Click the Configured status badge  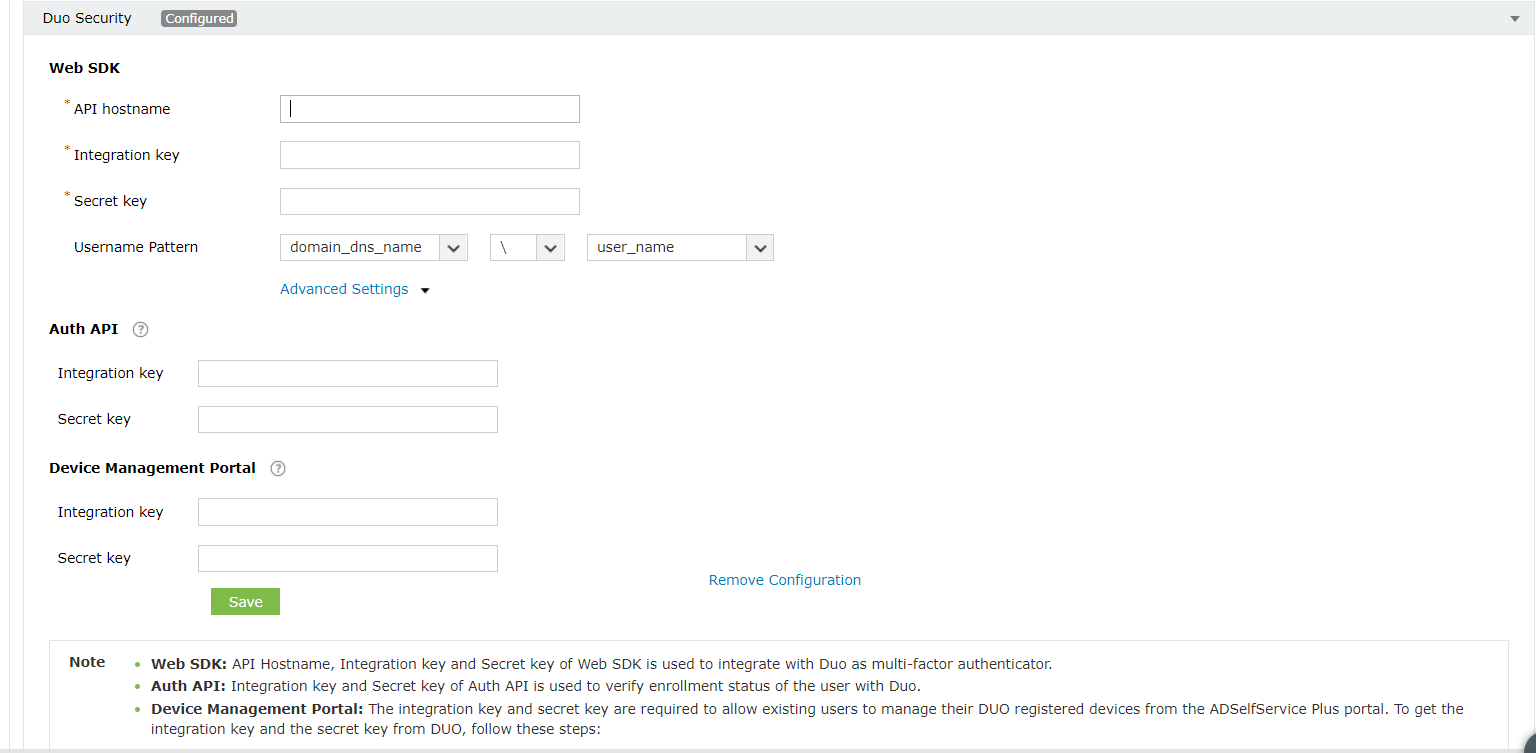coord(199,18)
